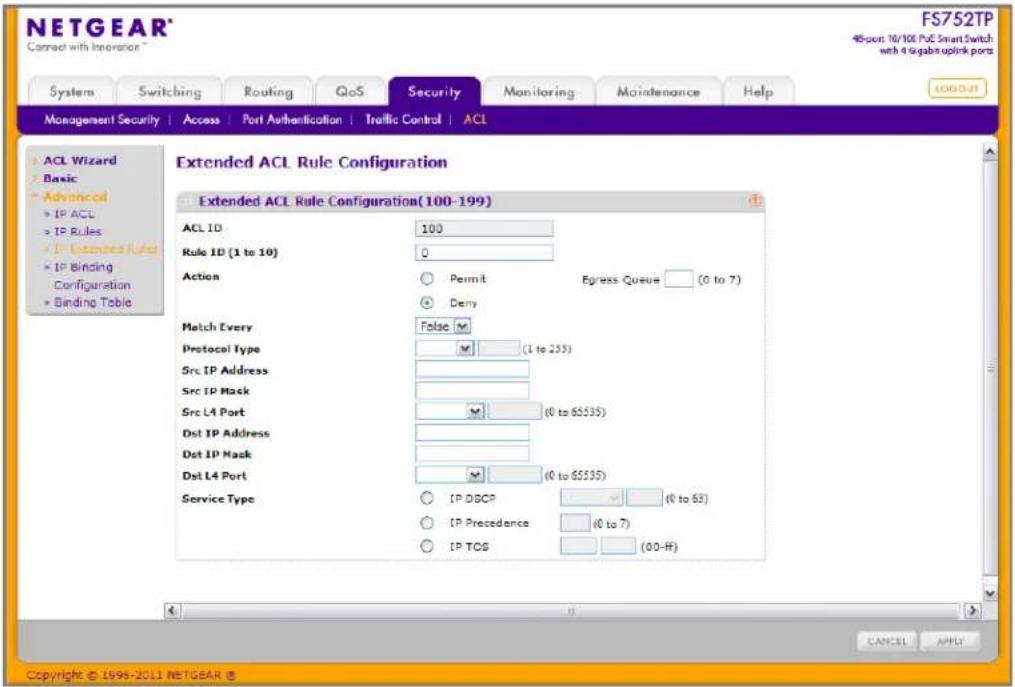Screen dimensions: 1015x687
Task: Click the horizontal scrollbar right arrow
Action: tap(972, 610)
